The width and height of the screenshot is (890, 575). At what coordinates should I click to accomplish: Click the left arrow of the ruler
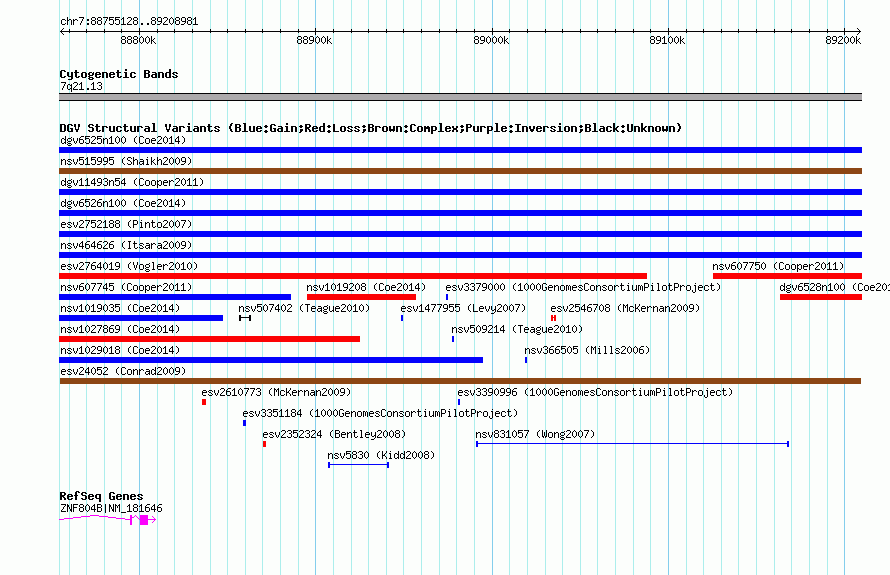[62, 31]
